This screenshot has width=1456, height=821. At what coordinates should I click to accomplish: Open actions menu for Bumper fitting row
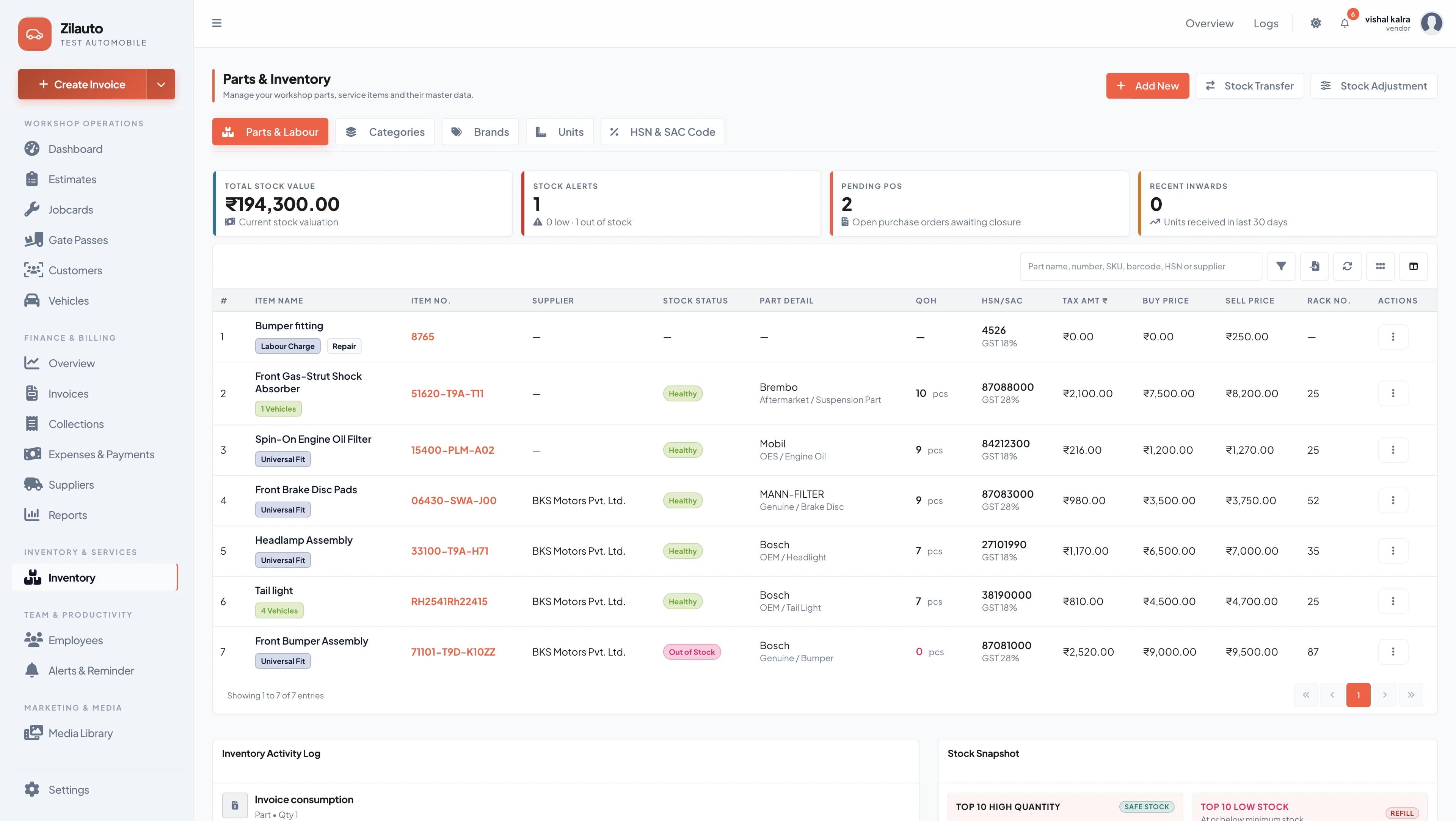1393,337
